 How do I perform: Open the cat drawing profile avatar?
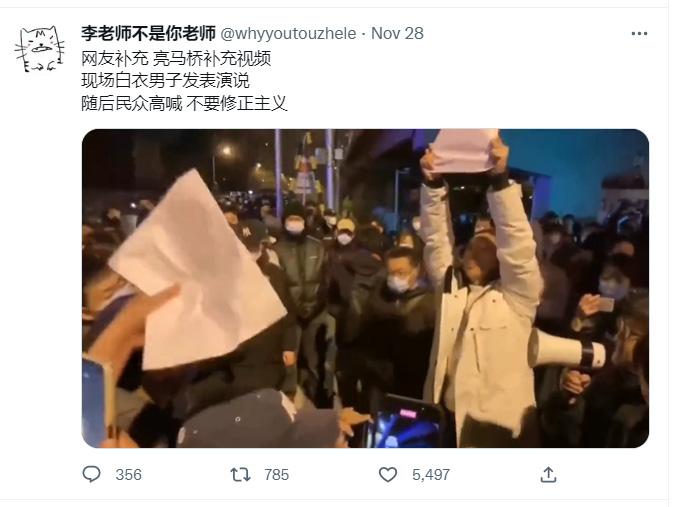[x=39, y=49]
